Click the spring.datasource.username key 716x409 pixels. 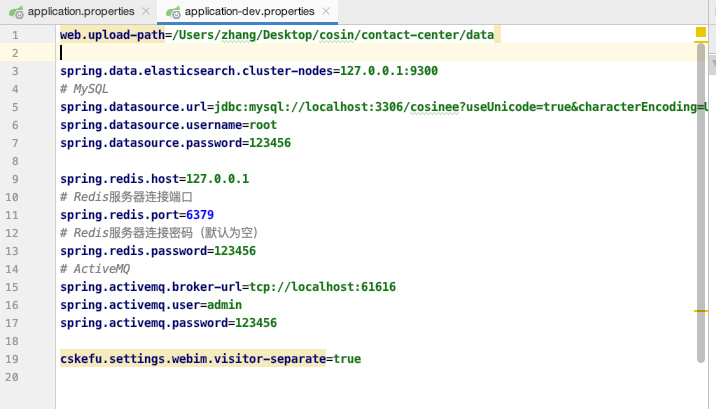(x=151, y=125)
